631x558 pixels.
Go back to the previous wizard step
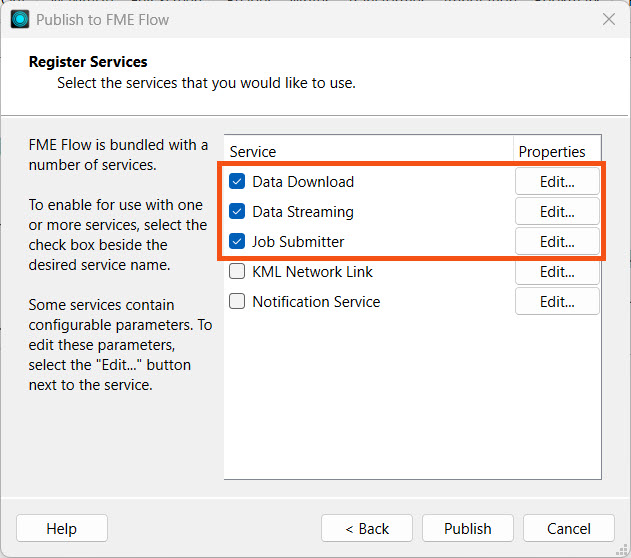(x=367, y=528)
